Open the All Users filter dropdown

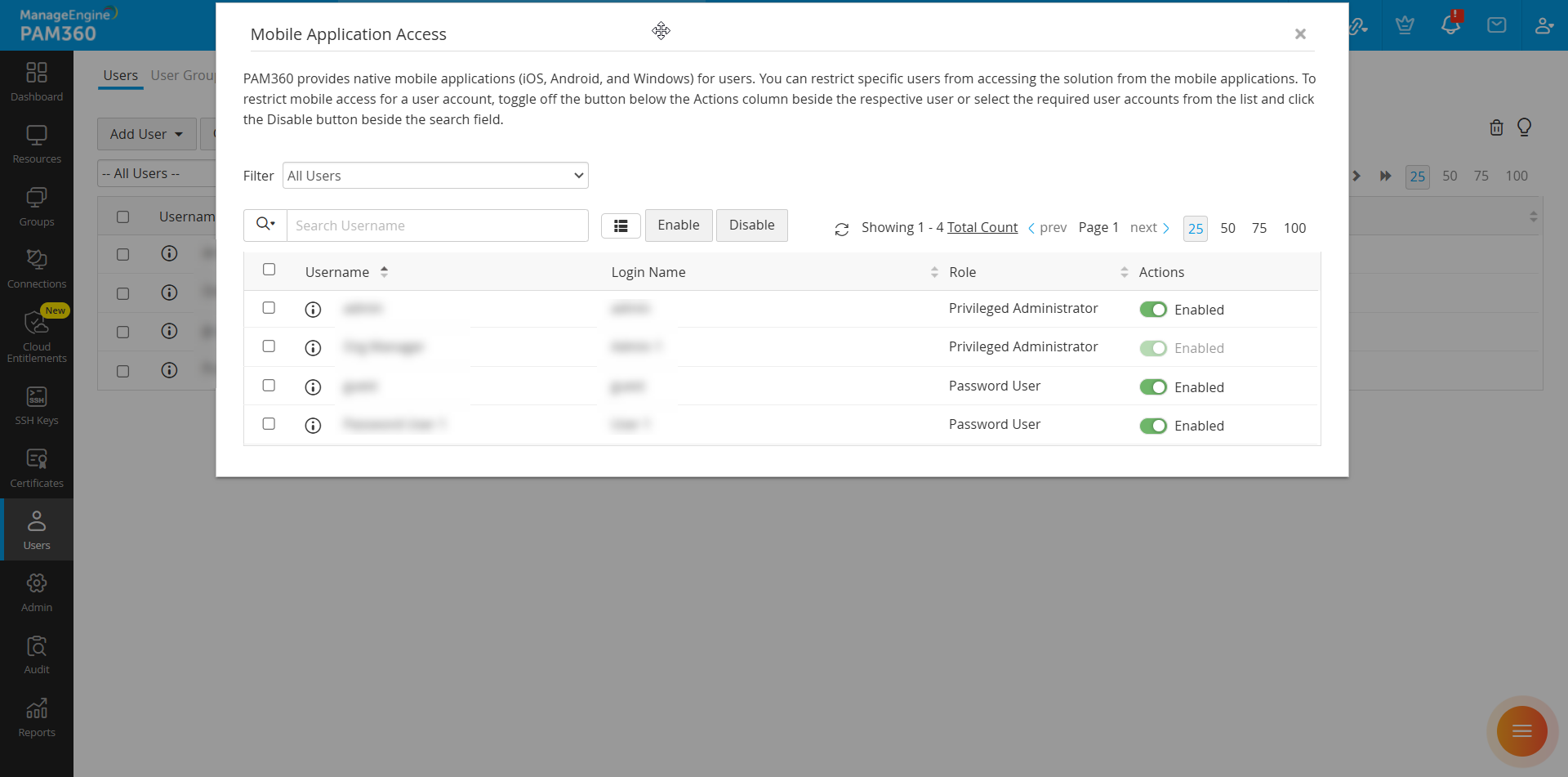click(x=435, y=175)
